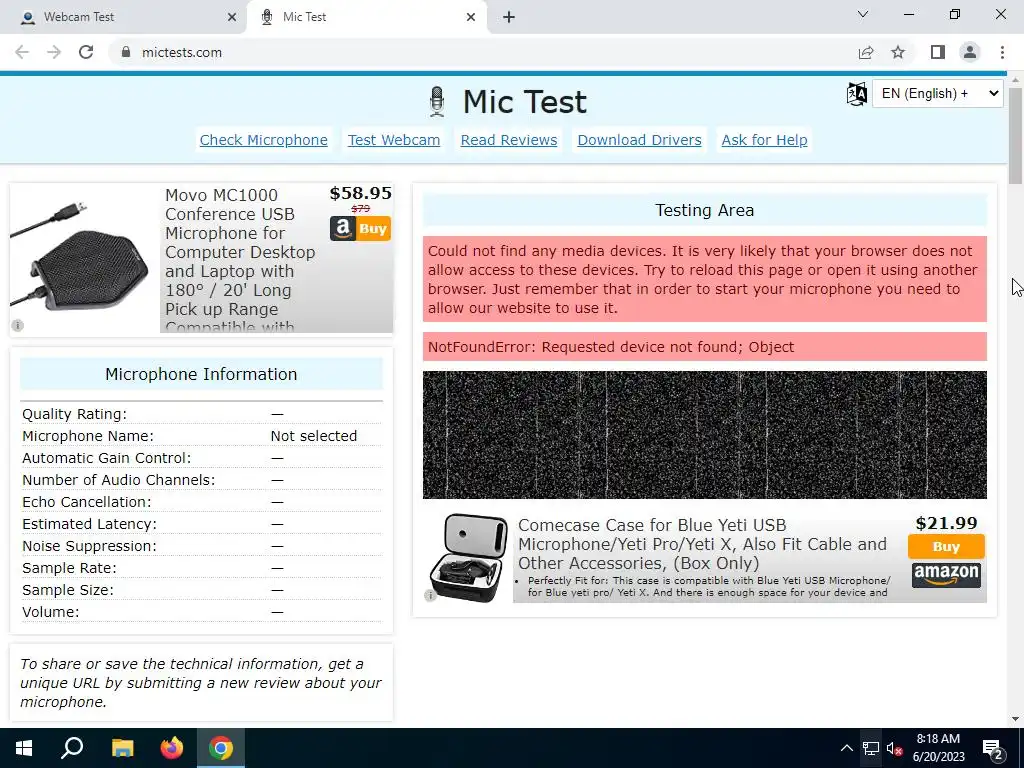Reload the mictests.com page
Screen dimensions: 1024x768
[86, 52]
